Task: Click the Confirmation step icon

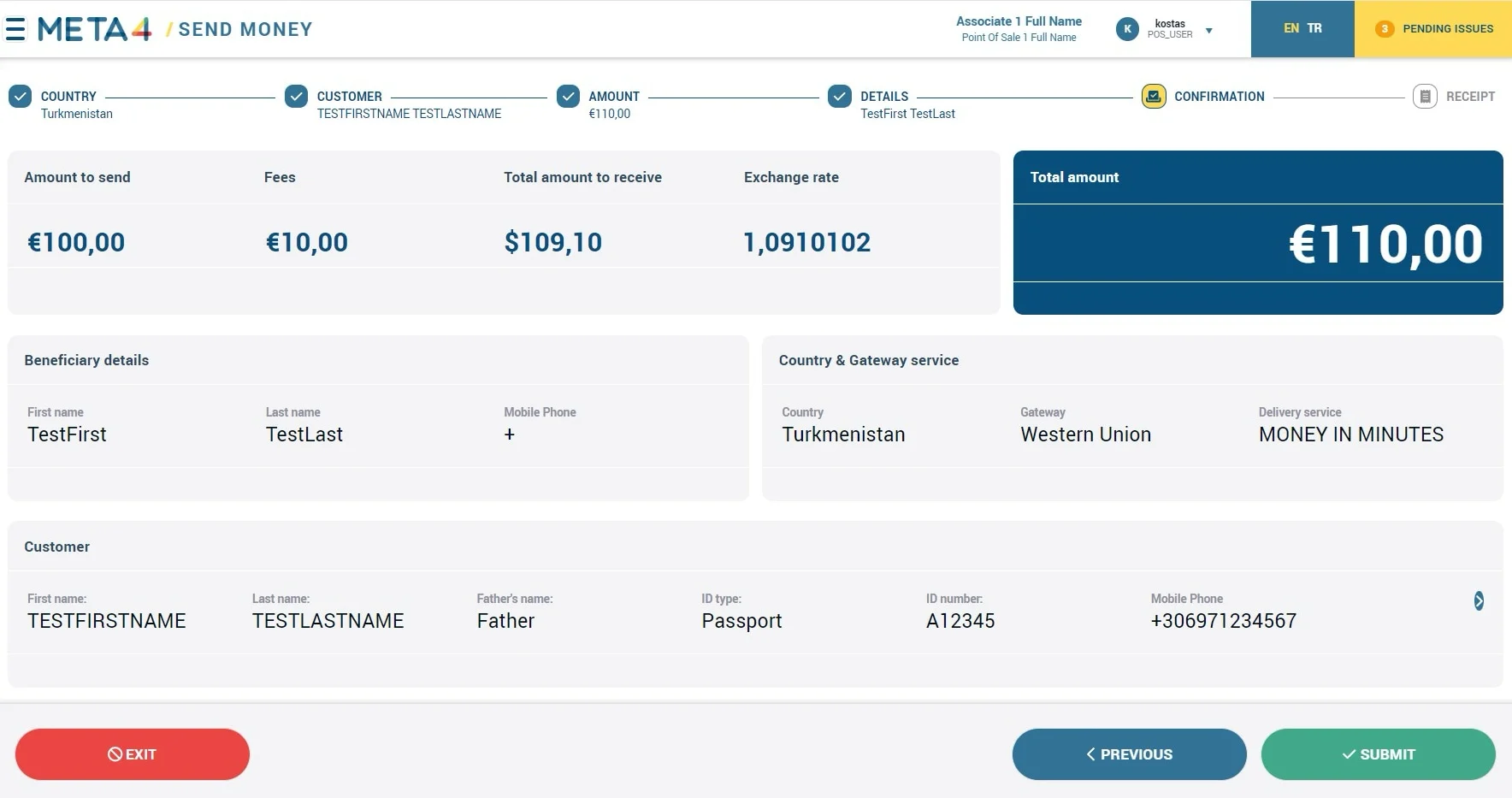Action: point(1154,97)
